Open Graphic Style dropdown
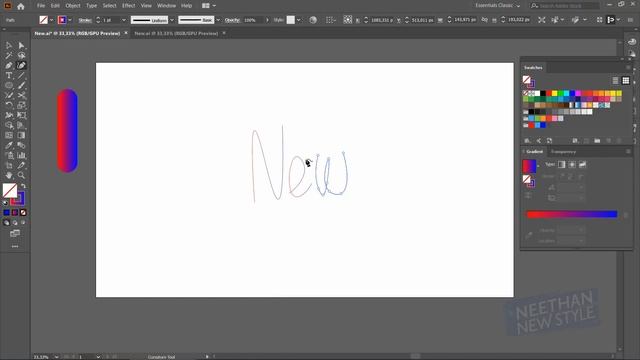This screenshot has height=360, width=640. (299, 20)
